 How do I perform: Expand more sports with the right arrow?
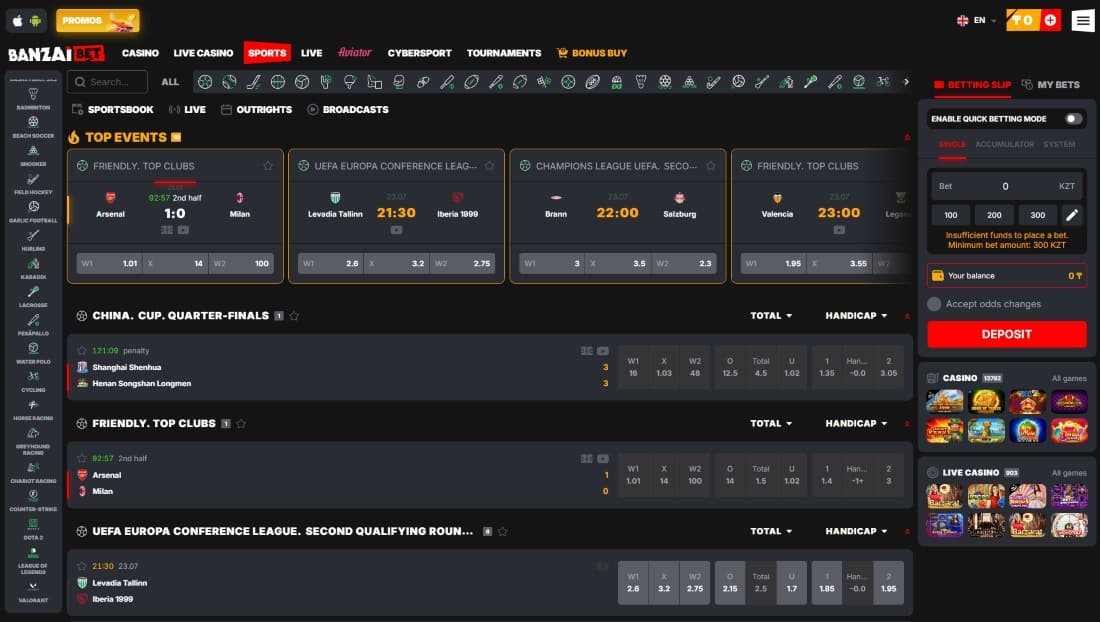[x=906, y=82]
